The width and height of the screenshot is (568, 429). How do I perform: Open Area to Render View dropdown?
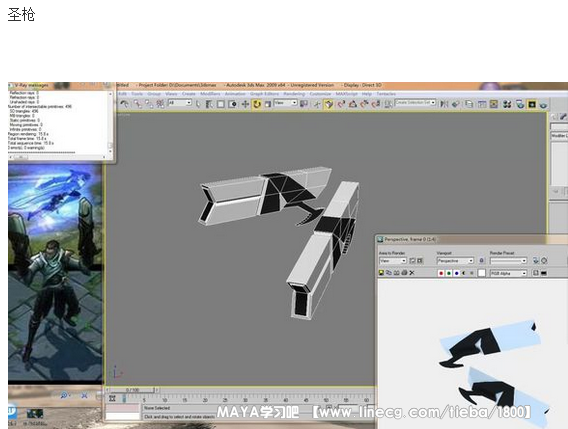point(393,261)
